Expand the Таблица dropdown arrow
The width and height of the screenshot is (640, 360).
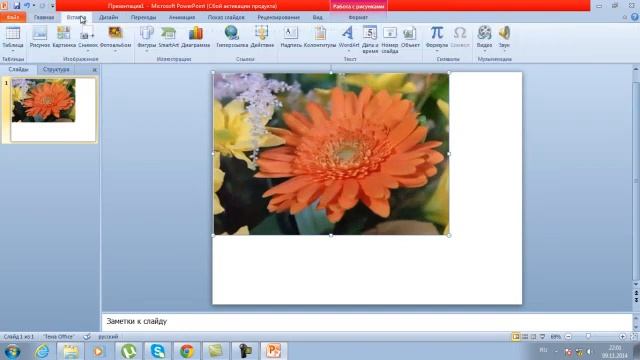13,51
